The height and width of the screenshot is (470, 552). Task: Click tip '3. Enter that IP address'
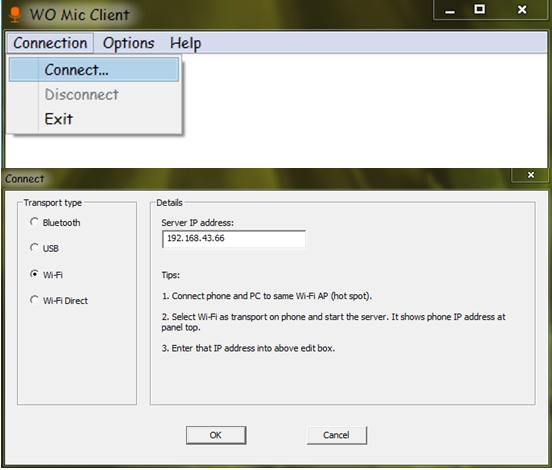(248, 348)
